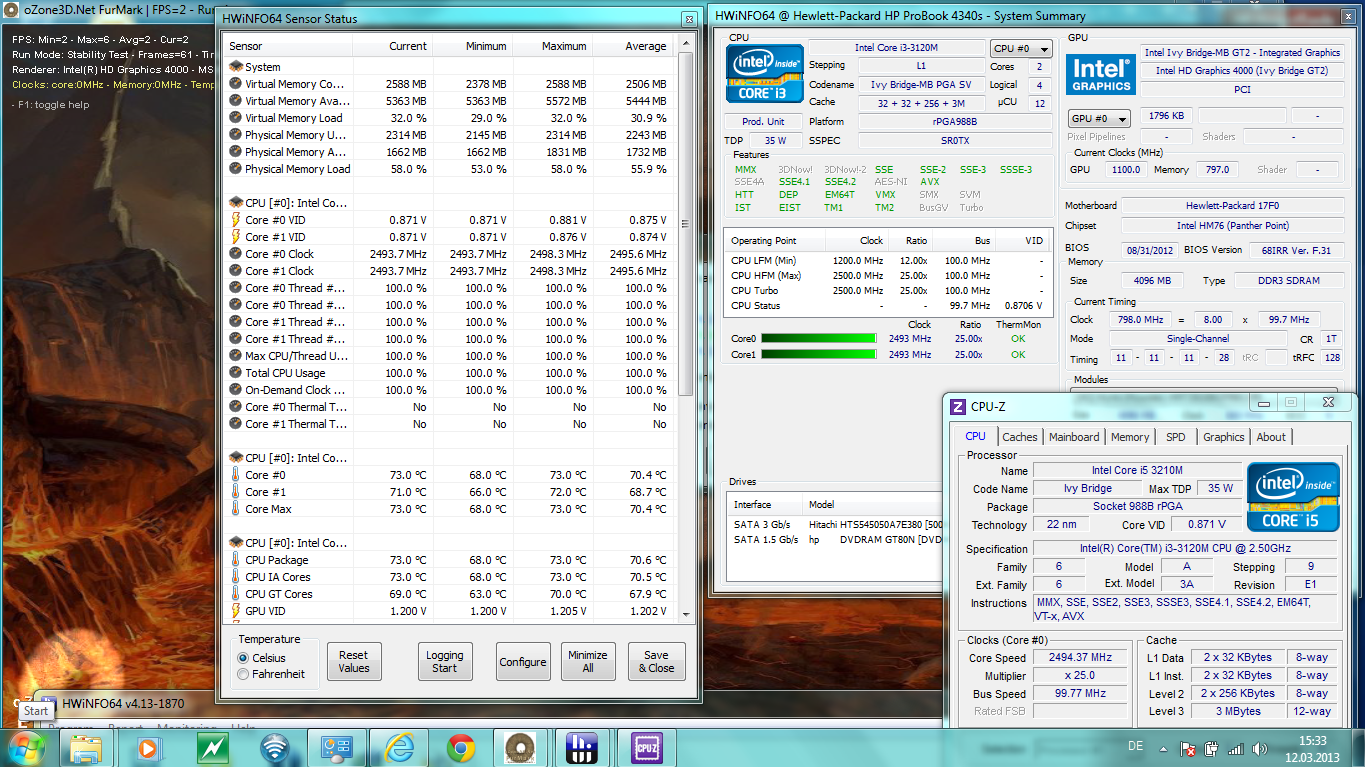The image size is (1365, 767).
Task: Open the FurMark taskbar icon
Action: [518, 747]
